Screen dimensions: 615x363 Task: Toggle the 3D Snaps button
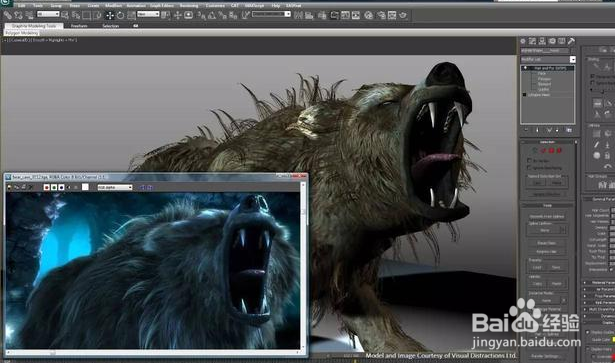[x=201, y=15]
